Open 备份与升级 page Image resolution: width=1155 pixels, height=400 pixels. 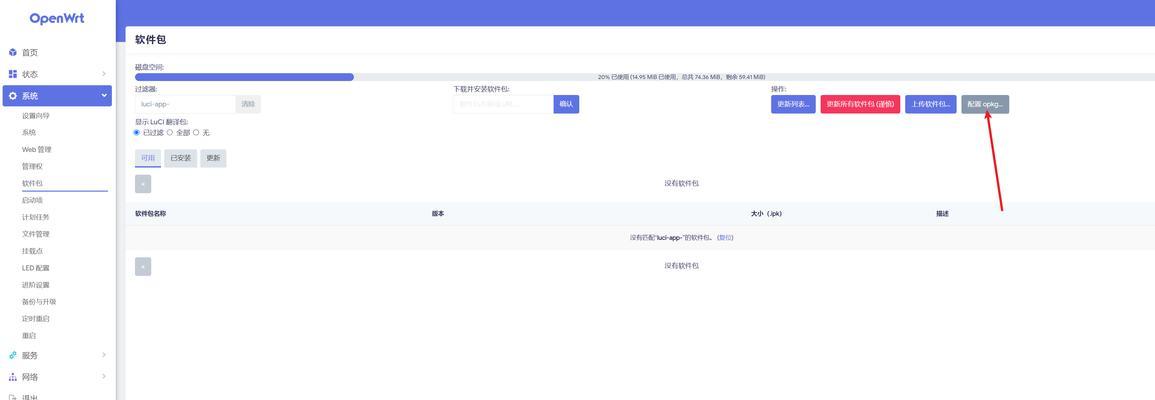(x=39, y=302)
